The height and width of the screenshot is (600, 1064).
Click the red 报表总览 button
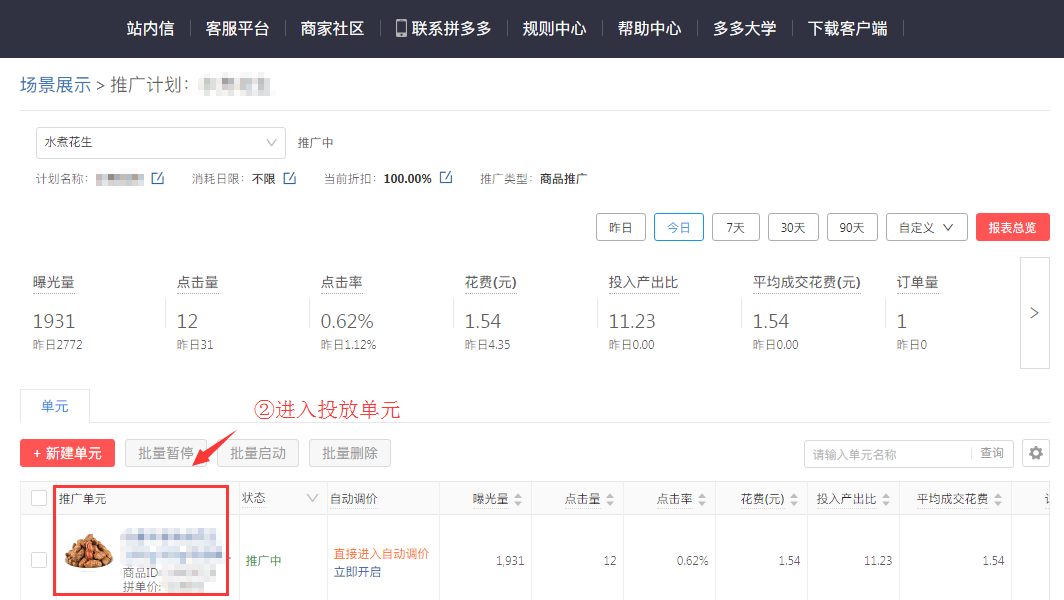click(x=1012, y=227)
